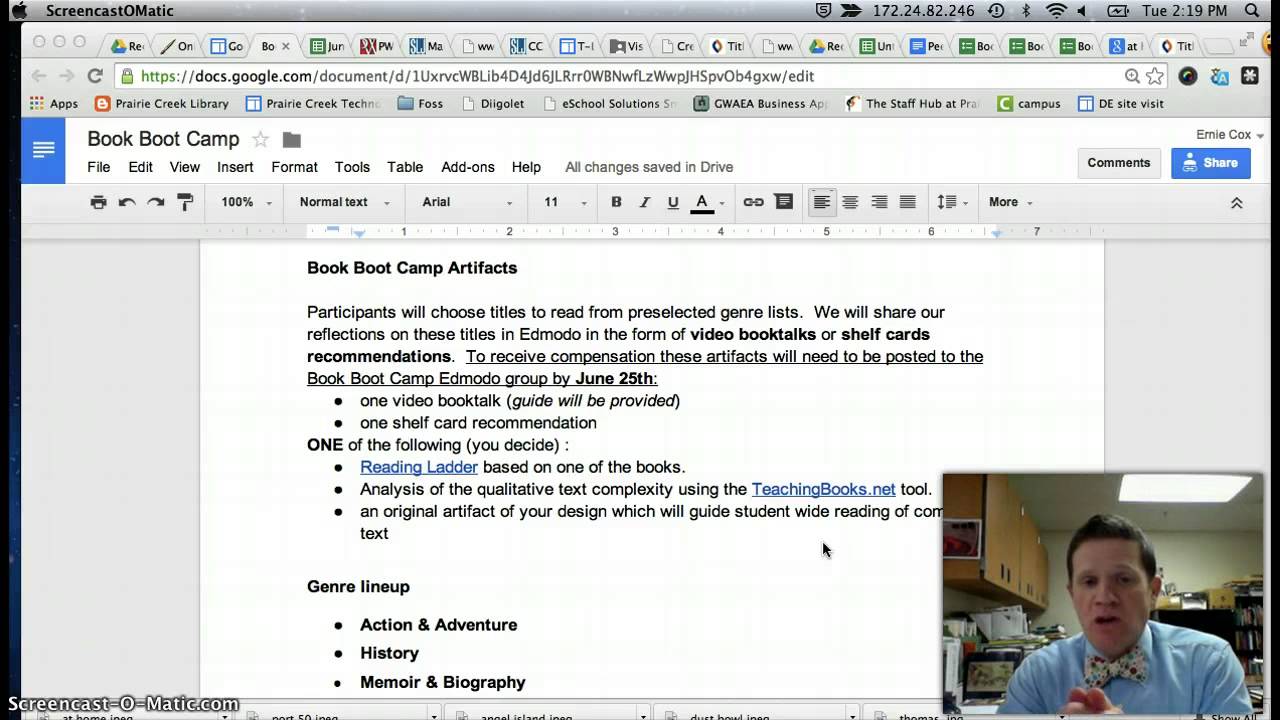
Task: Open the Normal text style dropdown
Action: 344,202
